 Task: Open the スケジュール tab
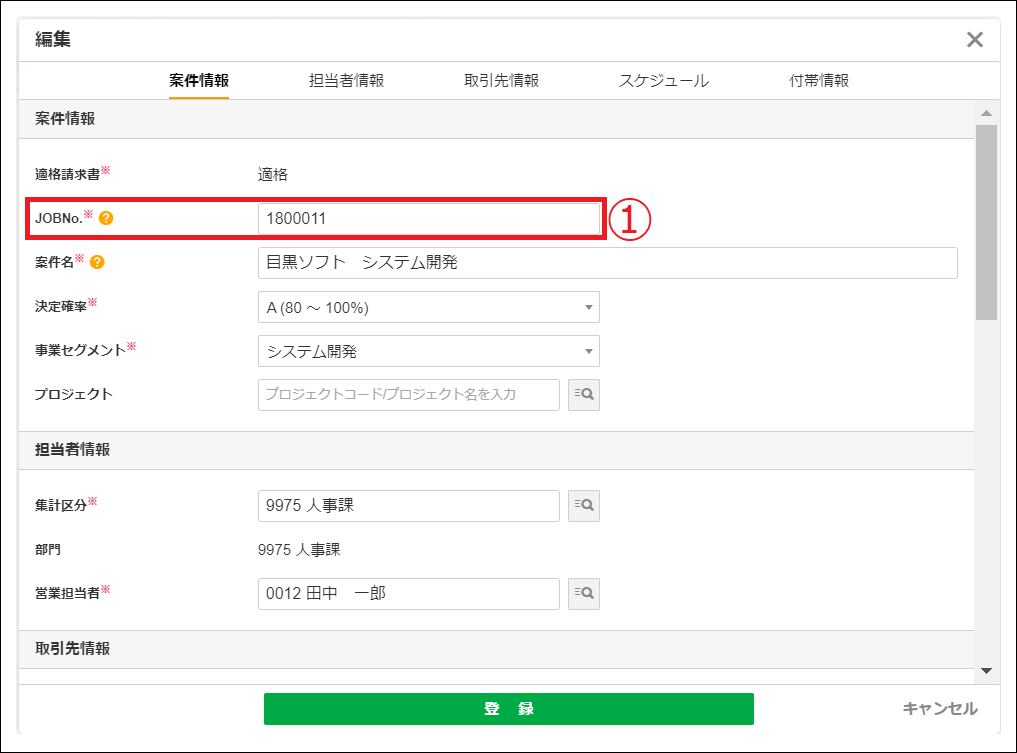tap(663, 81)
